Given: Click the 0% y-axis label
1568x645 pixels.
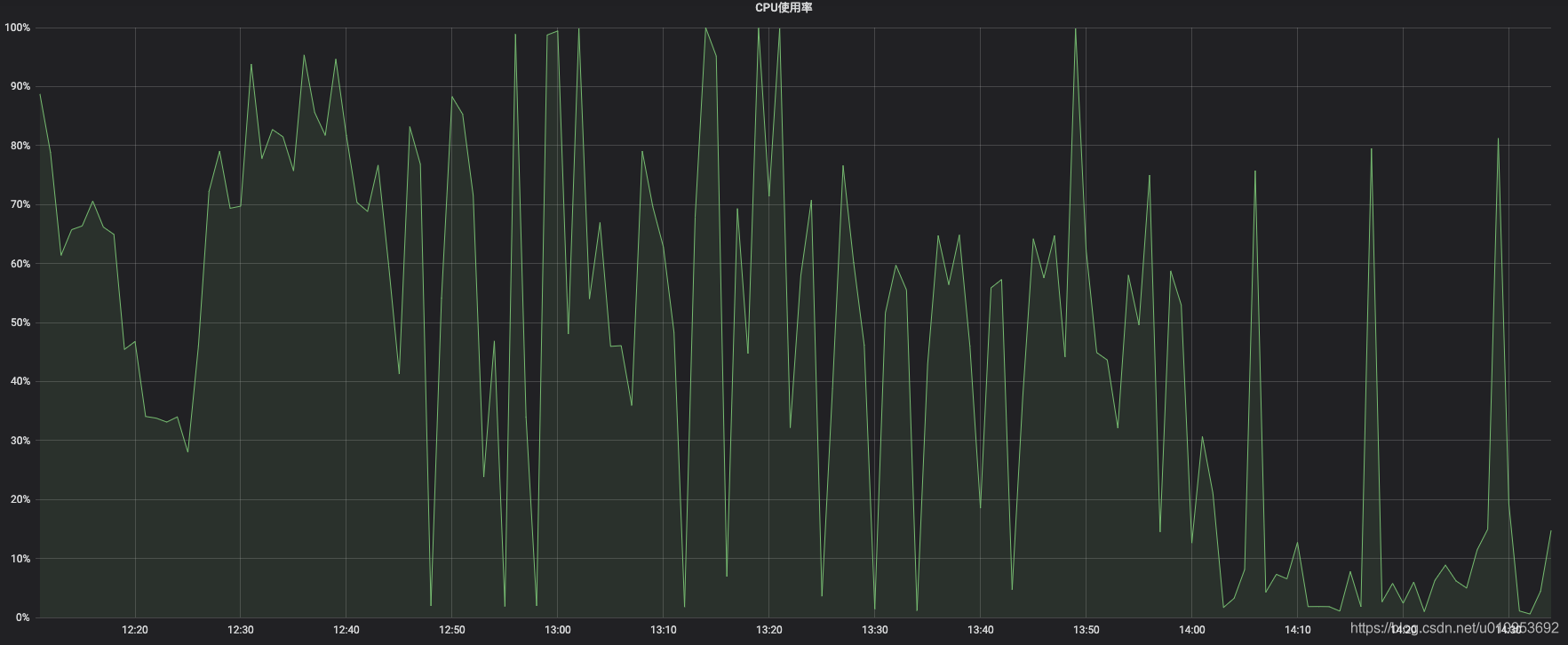Looking at the screenshot, I should [22, 617].
